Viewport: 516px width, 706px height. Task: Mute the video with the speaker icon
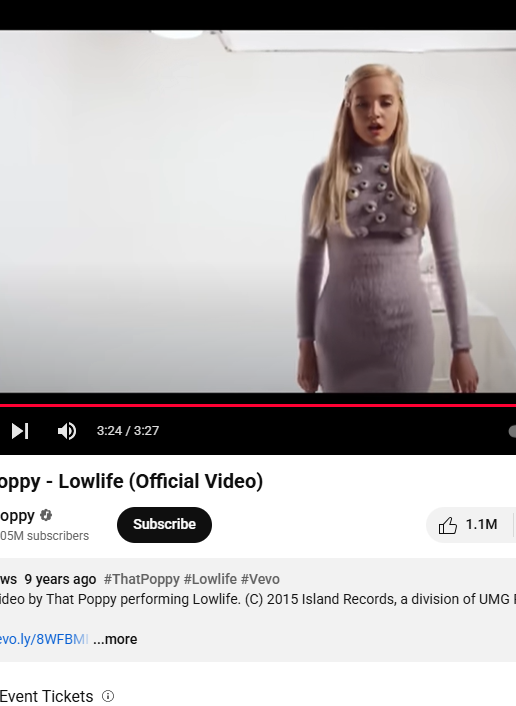[x=67, y=431]
